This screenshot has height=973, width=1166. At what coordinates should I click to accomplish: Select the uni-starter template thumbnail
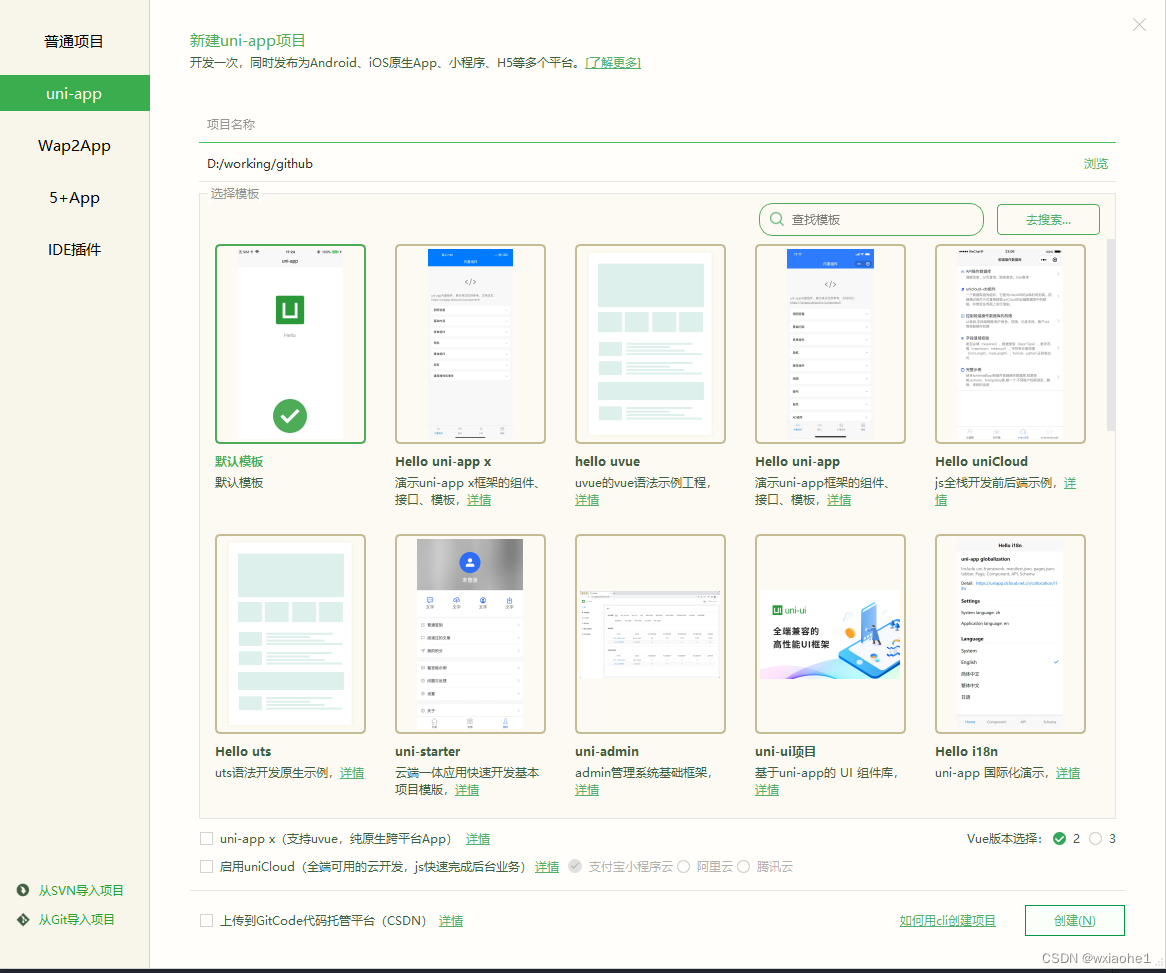[x=470, y=634]
